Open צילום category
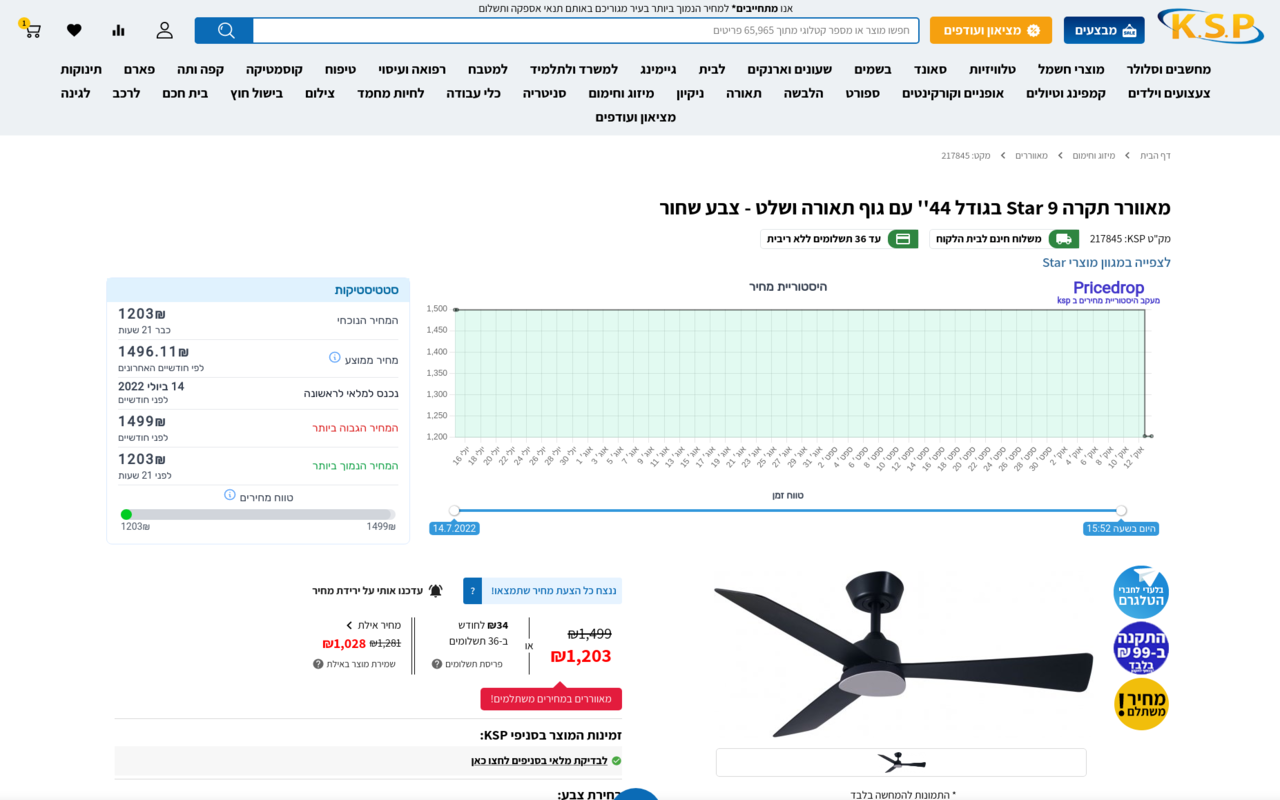This screenshot has height=800, width=1280. pyautogui.click(x=320, y=93)
